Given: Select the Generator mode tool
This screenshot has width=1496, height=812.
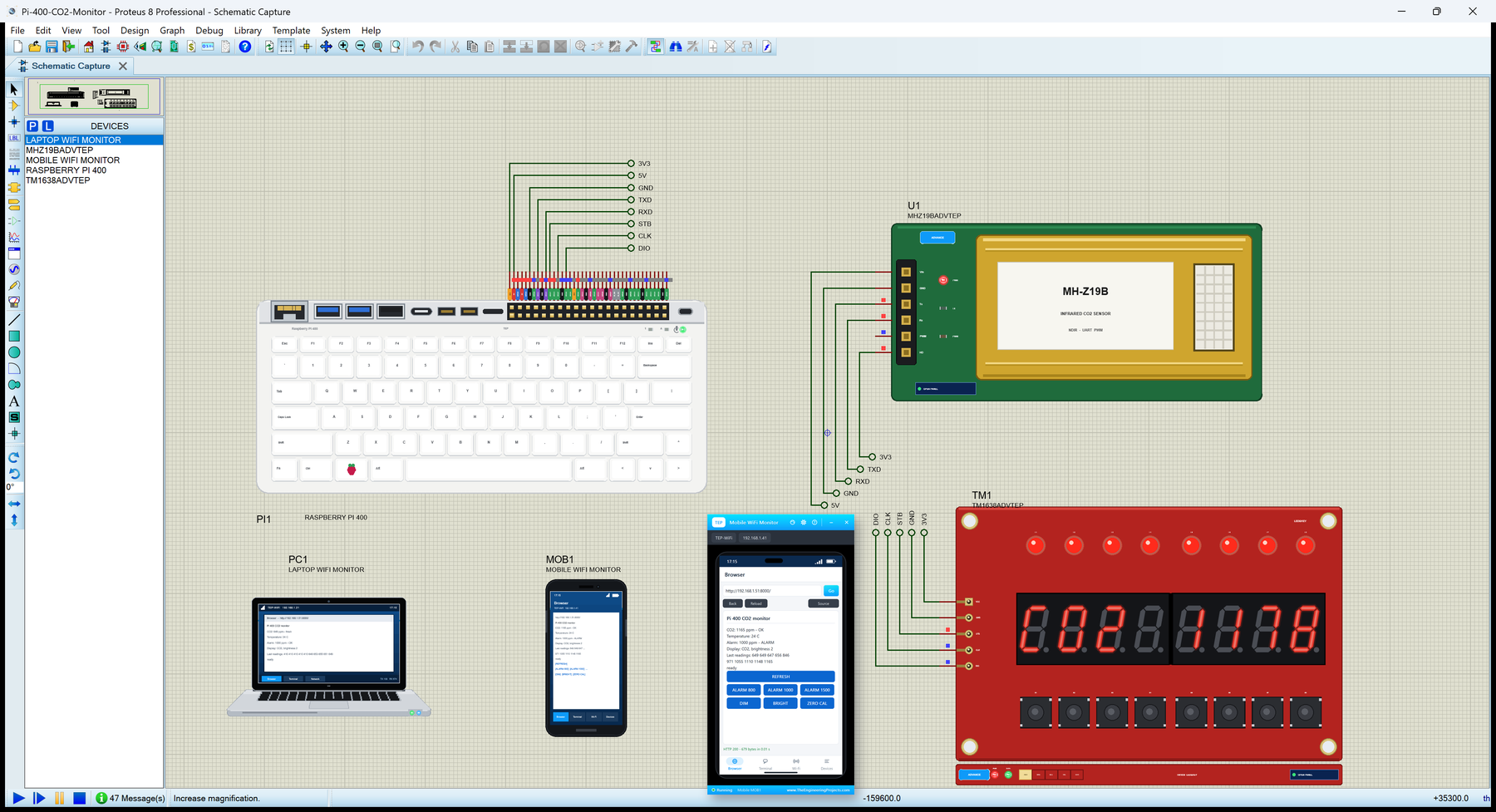Looking at the screenshot, I should [x=14, y=269].
